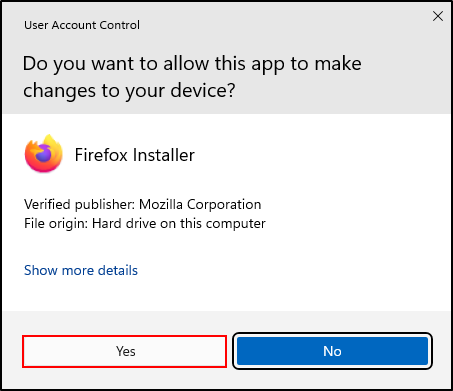Click the User Account Control title text
The image size is (453, 391).
(82, 25)
